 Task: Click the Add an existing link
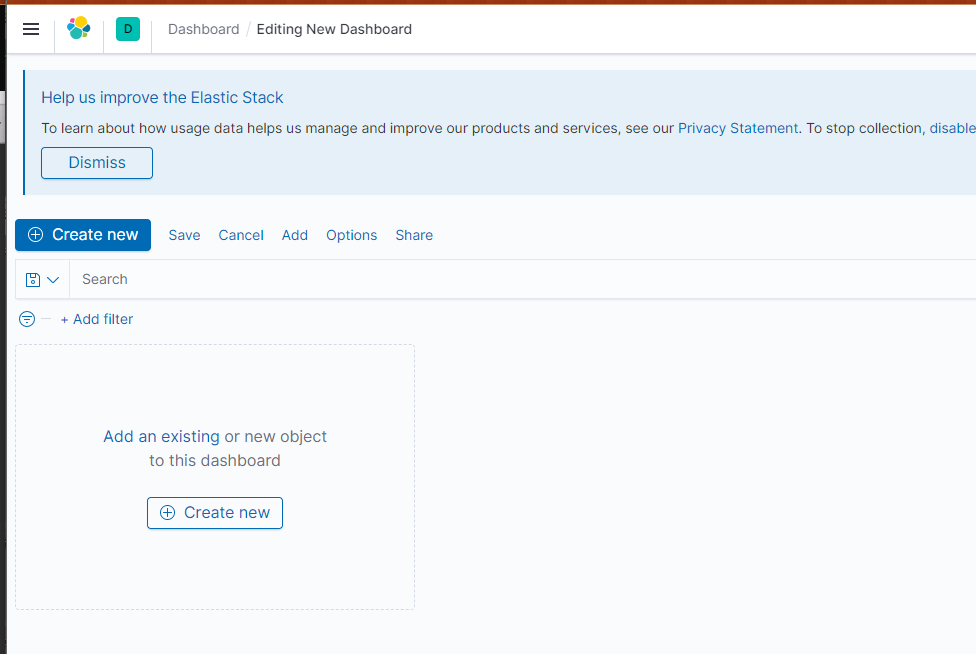[x=161, y=436]
